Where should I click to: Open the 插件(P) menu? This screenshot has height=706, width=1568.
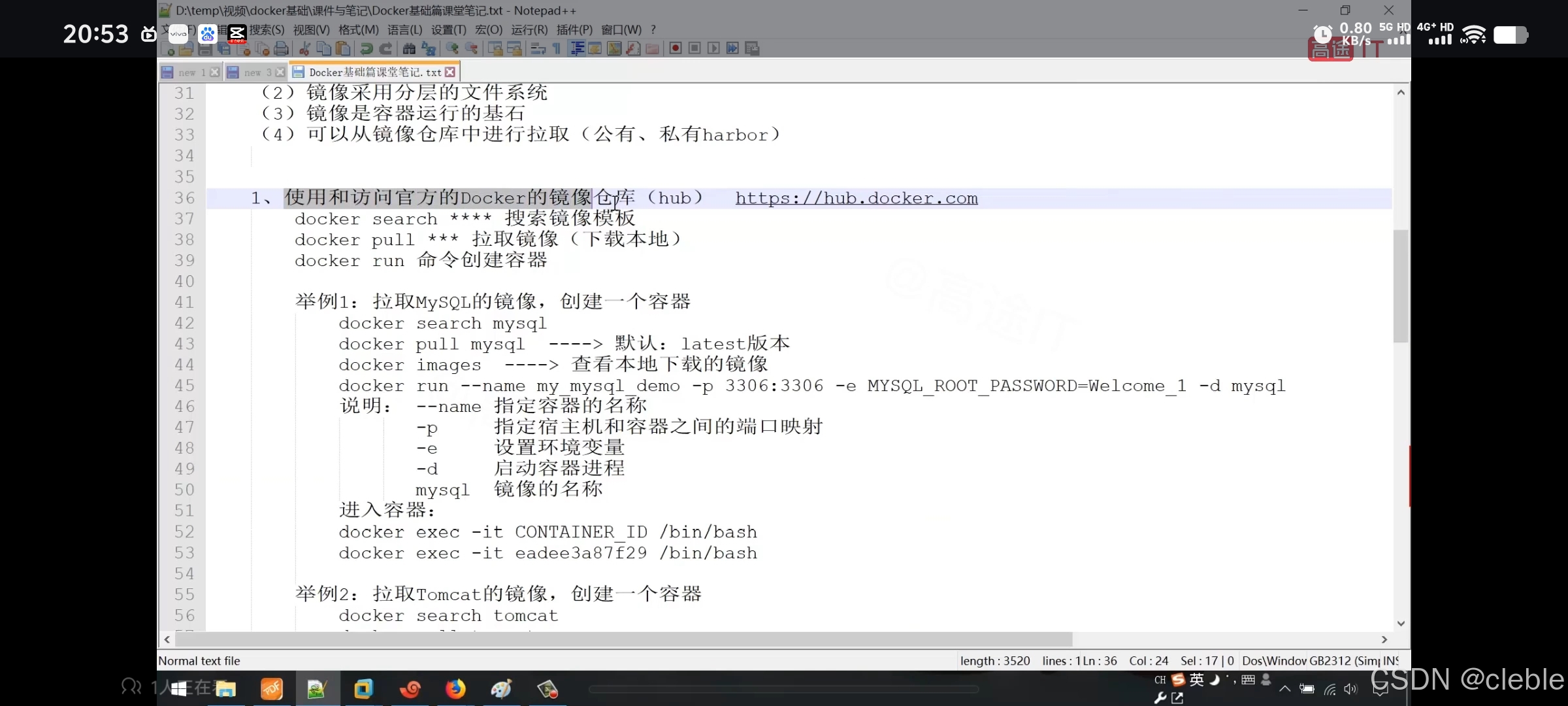[574, 30]
